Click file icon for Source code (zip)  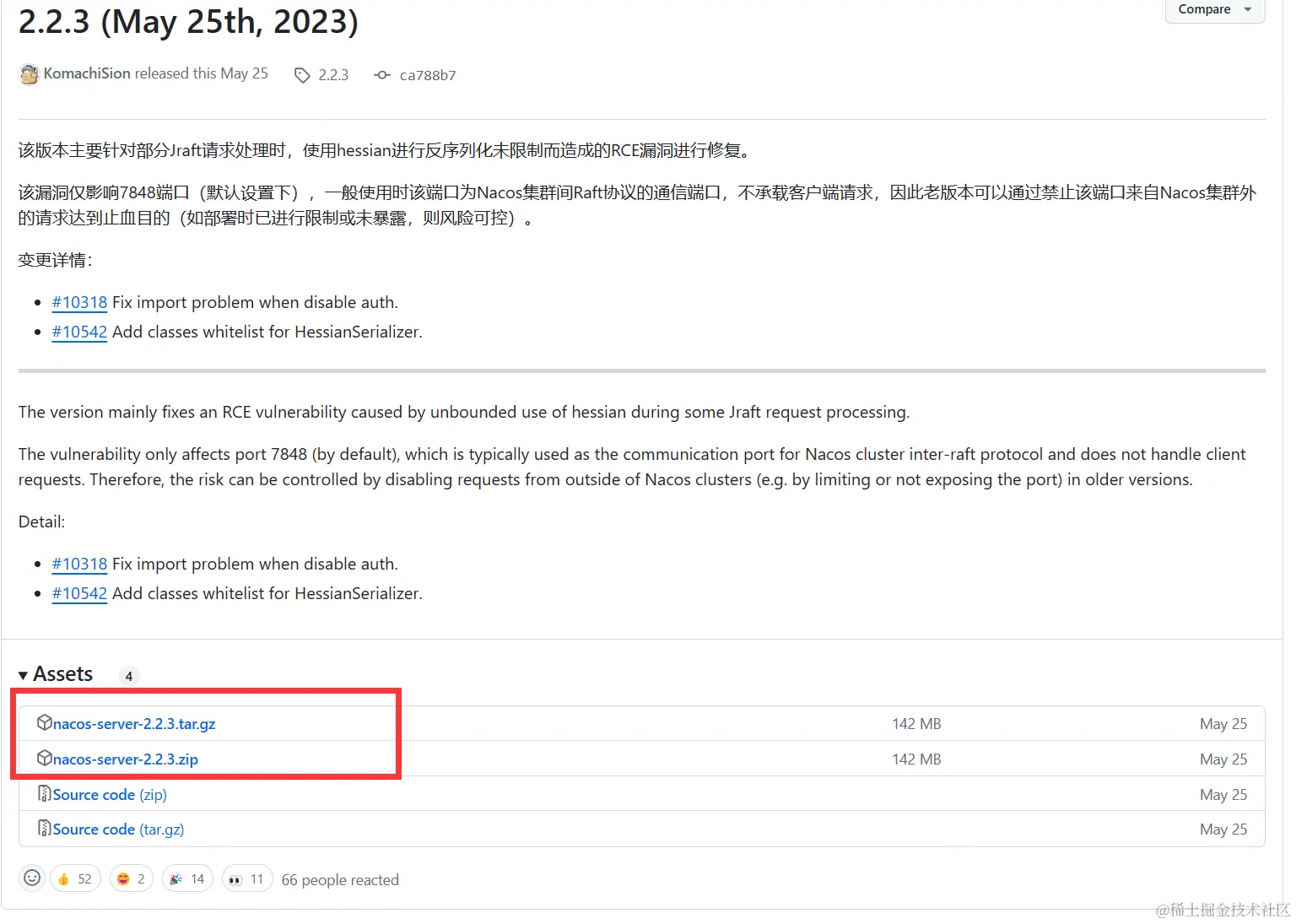[45, 793]
